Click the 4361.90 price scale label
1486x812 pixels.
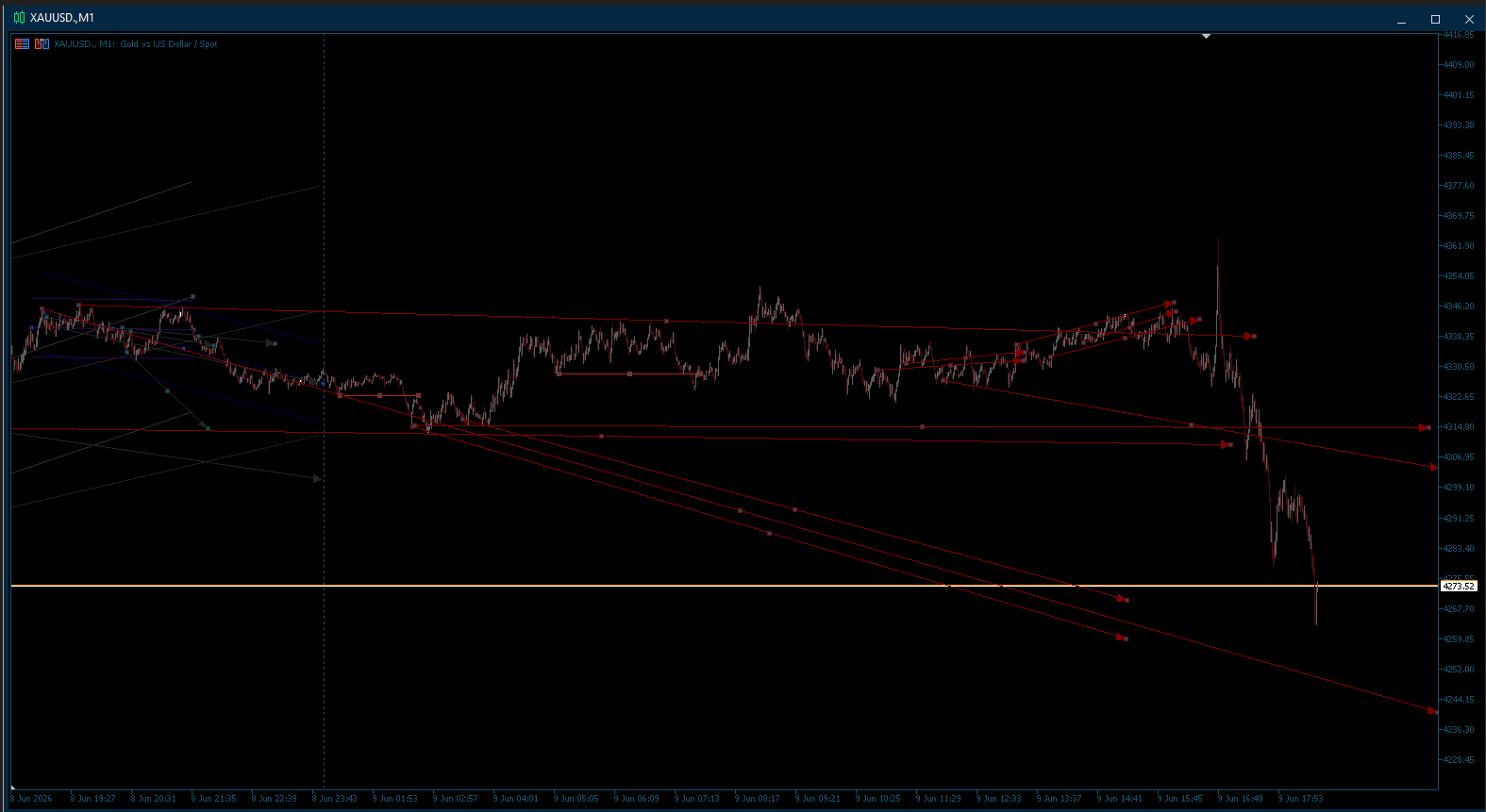click(1458, 246)
